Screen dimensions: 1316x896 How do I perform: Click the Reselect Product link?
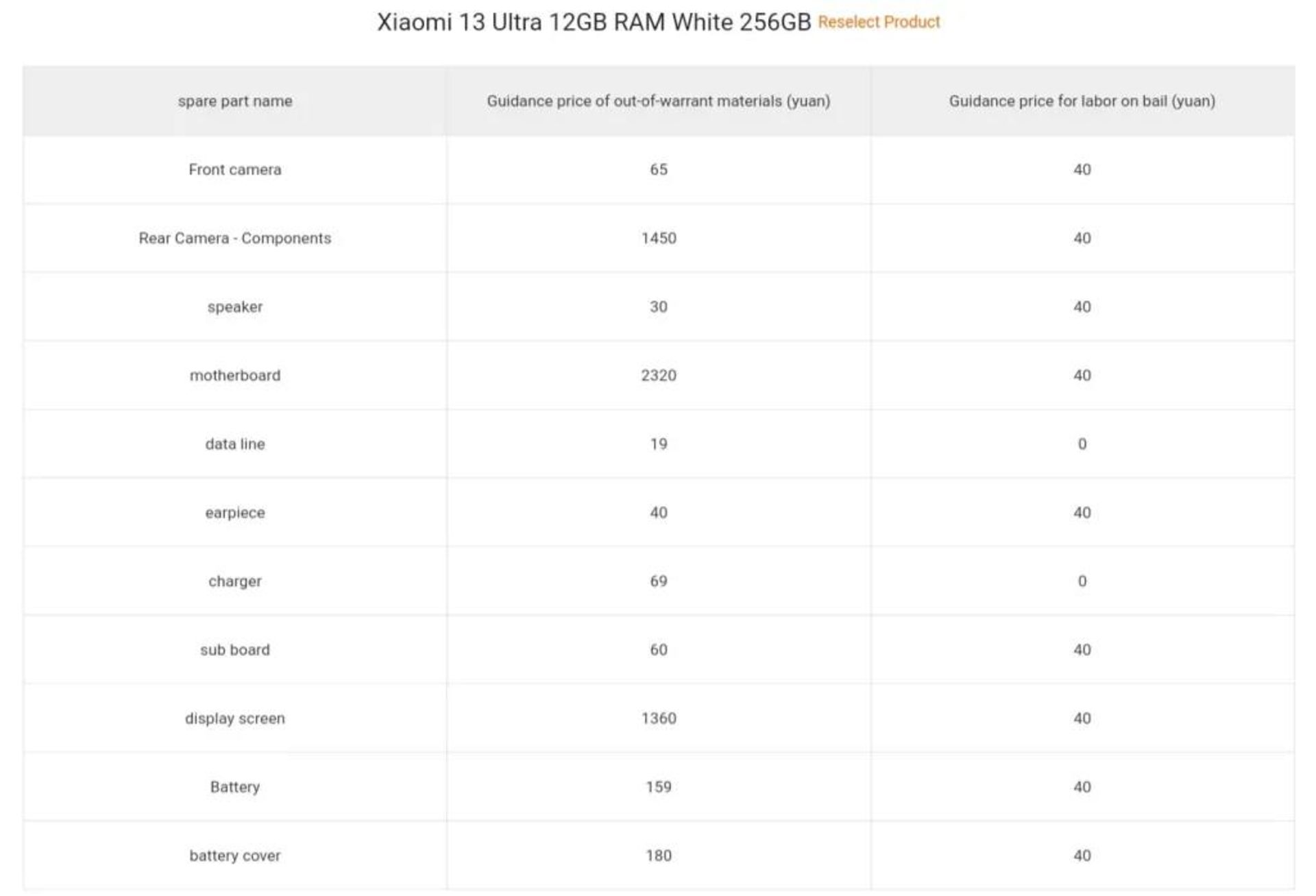(879, 23)
